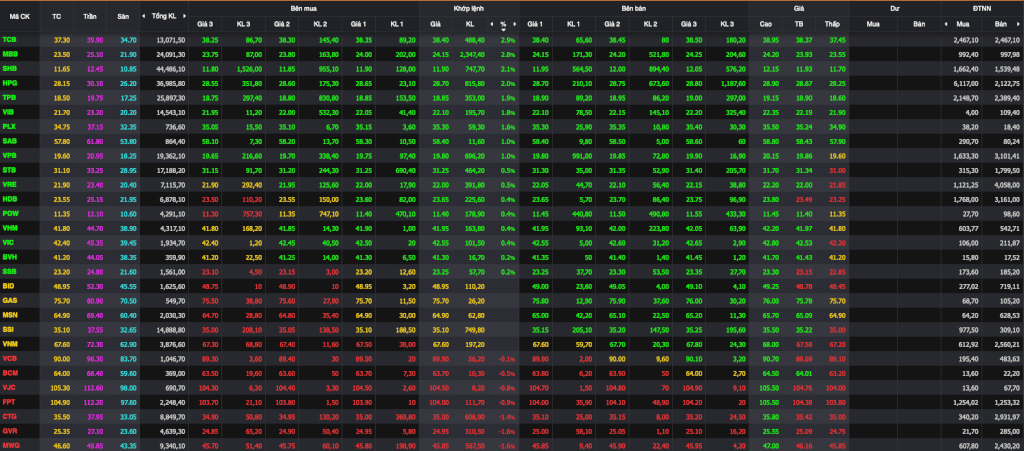Click the right arrow beside Tổng KL header
This screenshot has height=451, width=1024.
pyautogui.click(x=184, y=15)
